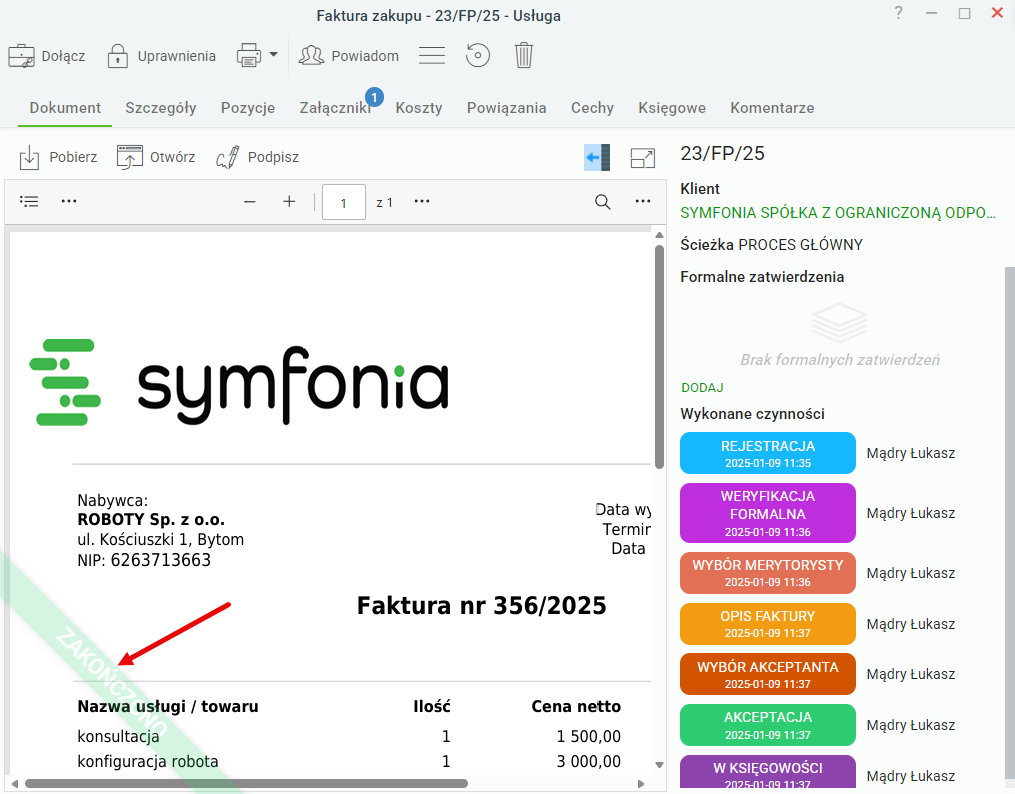Open the Pozycje tab
This screenshot has height=794, width=1015.
tap(248, 108)
